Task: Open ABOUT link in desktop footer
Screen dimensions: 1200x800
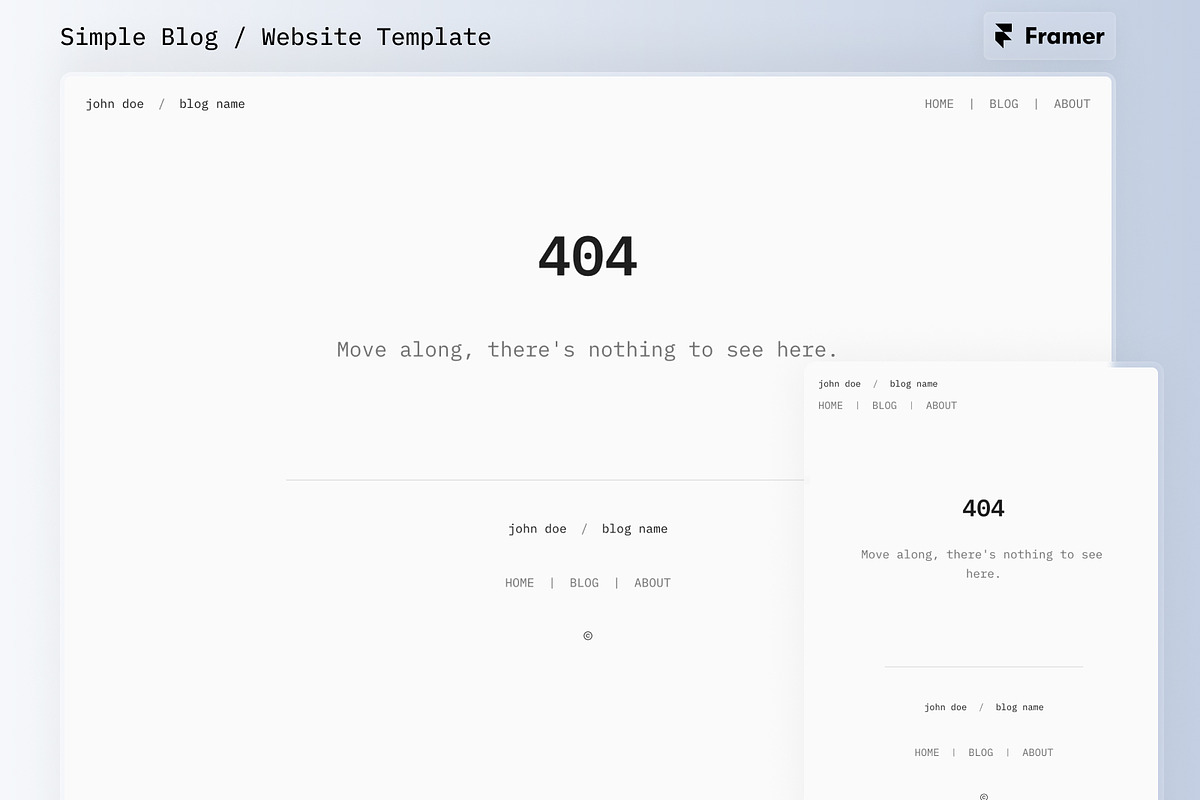Action: click(652, 583)
